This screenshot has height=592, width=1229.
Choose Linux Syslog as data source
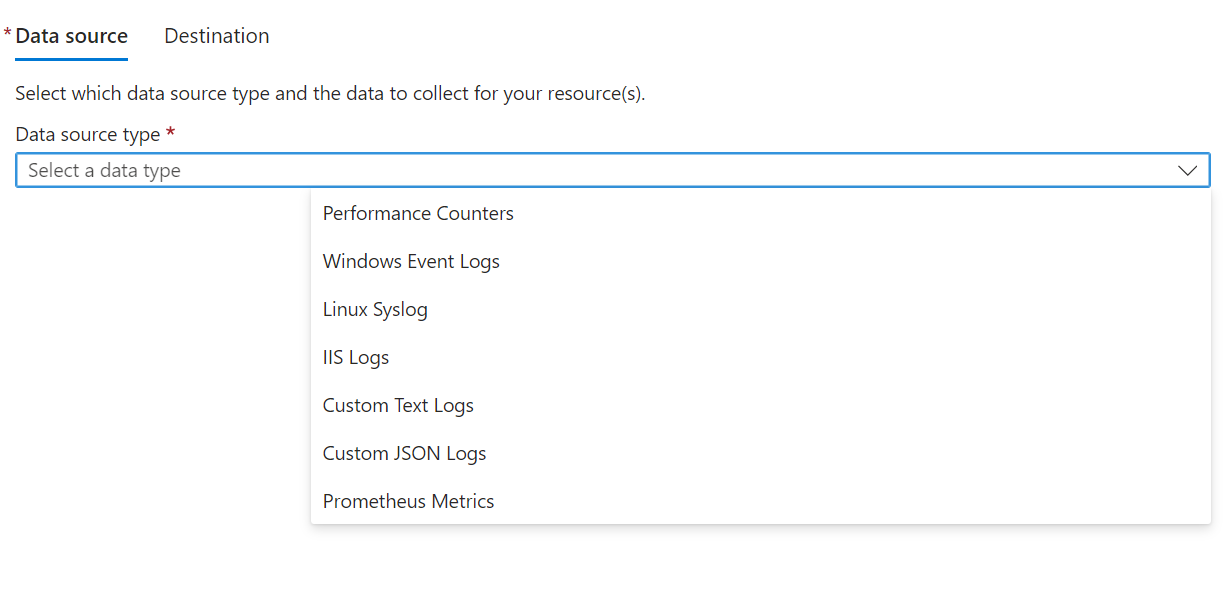click(375, 309)
